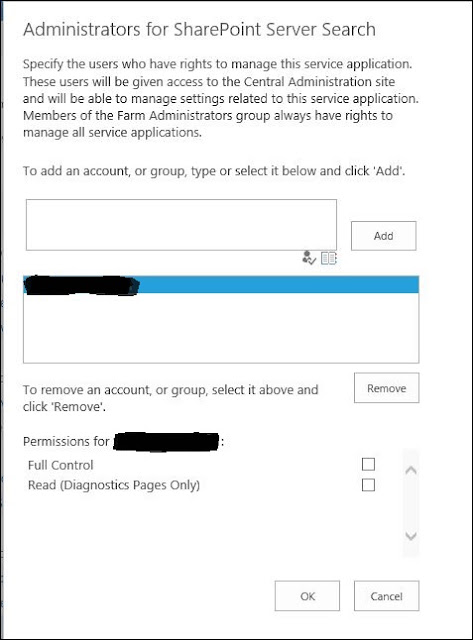Click the permissions scrollbar track
The width and height of the screenshot is (473, 640).
tap(411, 503)
